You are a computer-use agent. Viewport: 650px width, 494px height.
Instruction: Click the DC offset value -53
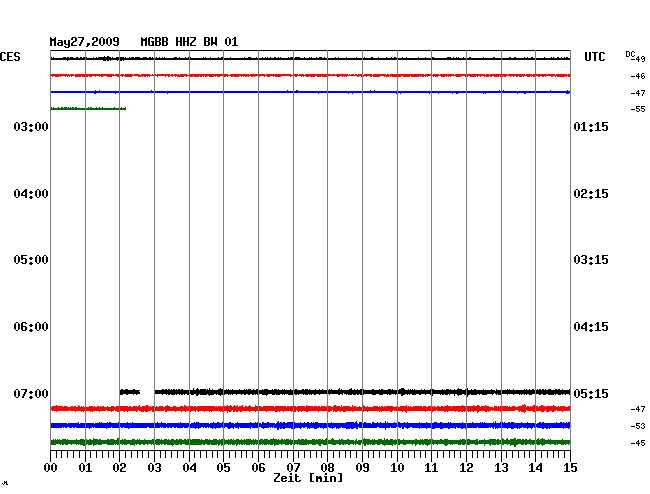point(638,426)
